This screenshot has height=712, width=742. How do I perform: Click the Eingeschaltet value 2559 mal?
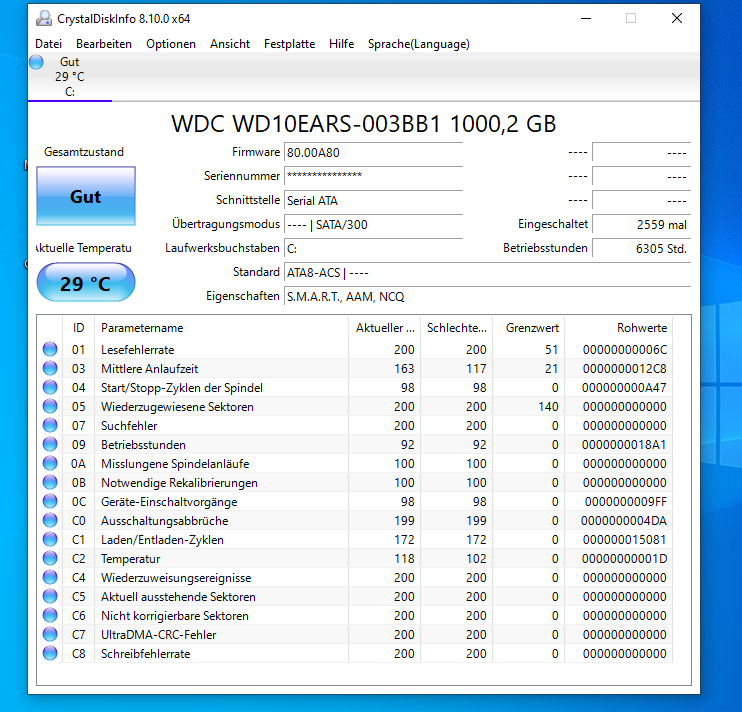642,225
